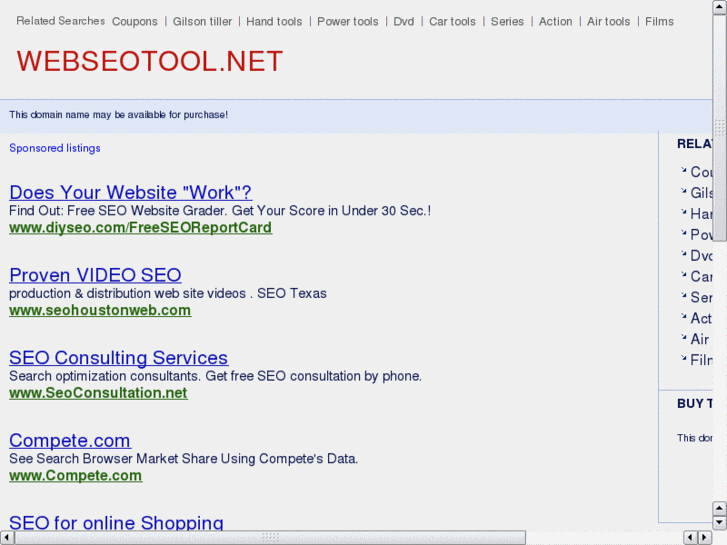The height and width of the screenshot is (545, 727).
Task: Click the vertical scrollbar thumb
Action: coord(719,128)
